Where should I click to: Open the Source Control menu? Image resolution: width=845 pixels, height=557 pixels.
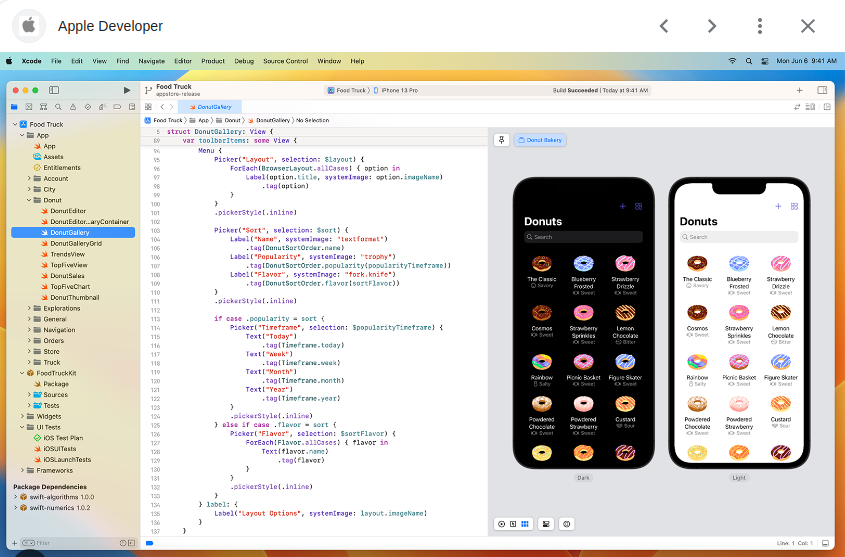[286, 61]
